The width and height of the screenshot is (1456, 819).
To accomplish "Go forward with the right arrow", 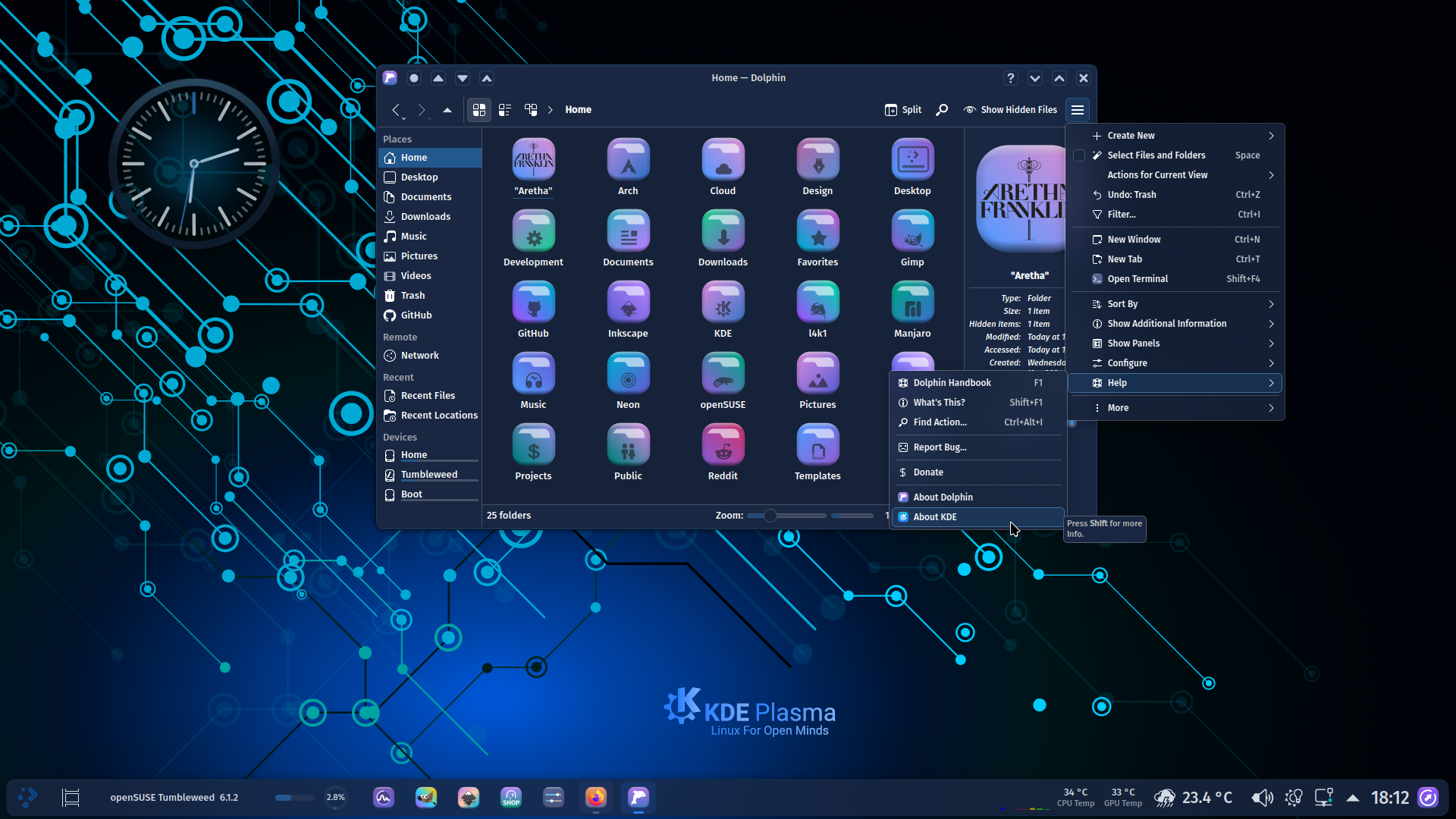I will tap(422, 110).
